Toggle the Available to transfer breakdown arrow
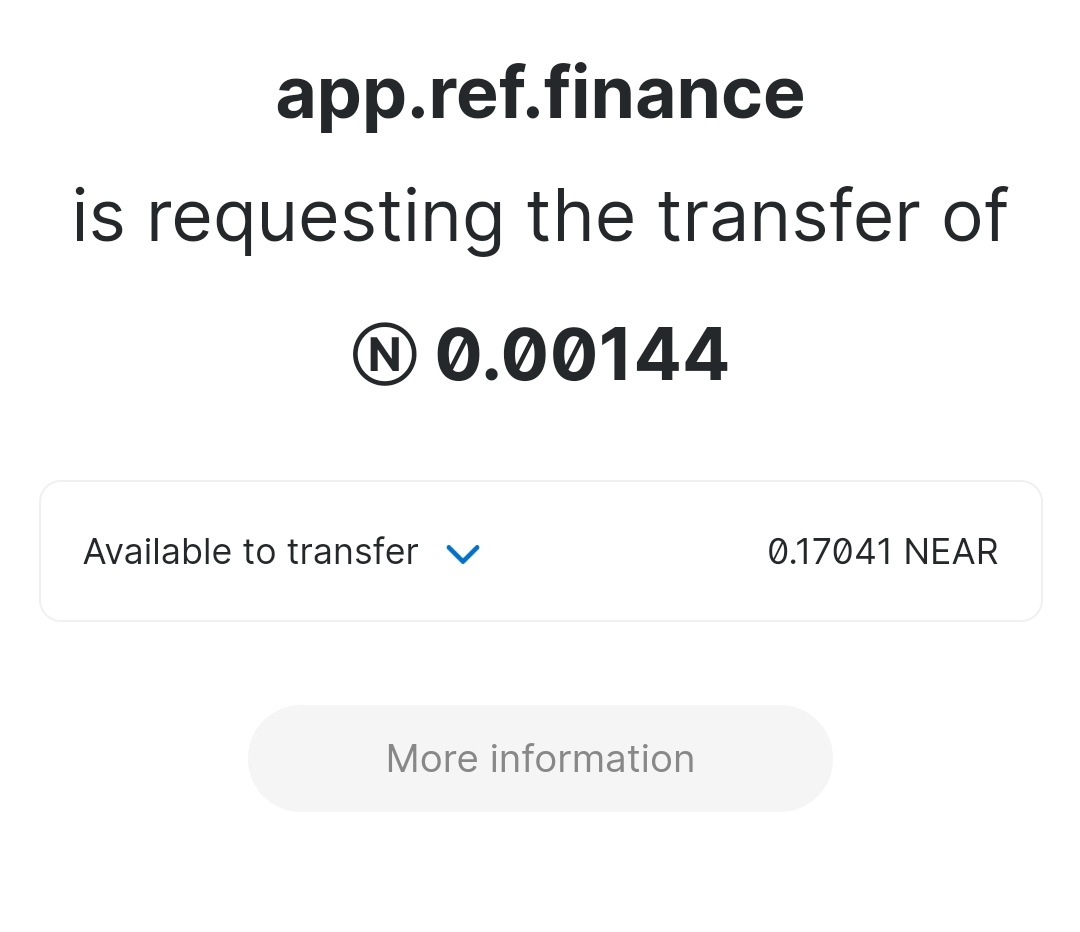The width and height of the screenshot is (1080, 932). tap(463, 553)
